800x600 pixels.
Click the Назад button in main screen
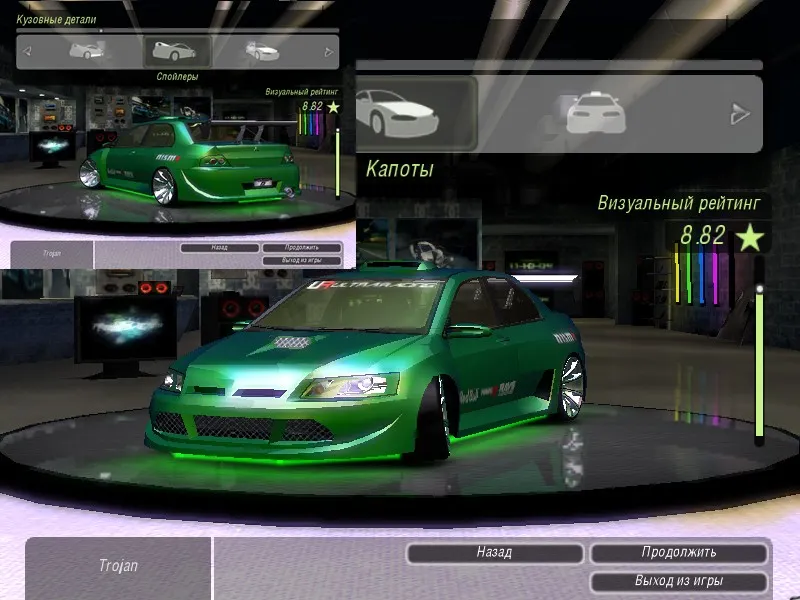(495, 553)
